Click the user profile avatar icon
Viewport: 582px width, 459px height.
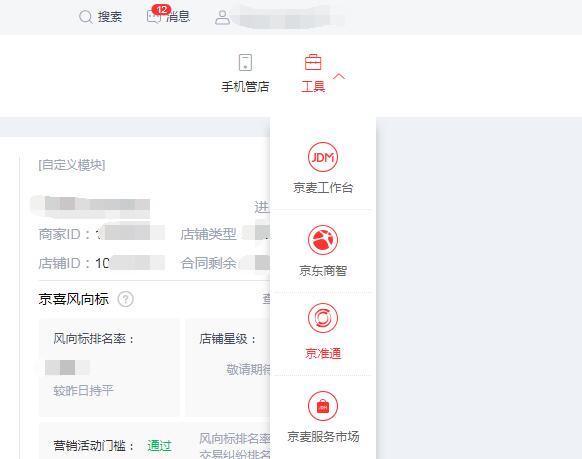point(222,17)
